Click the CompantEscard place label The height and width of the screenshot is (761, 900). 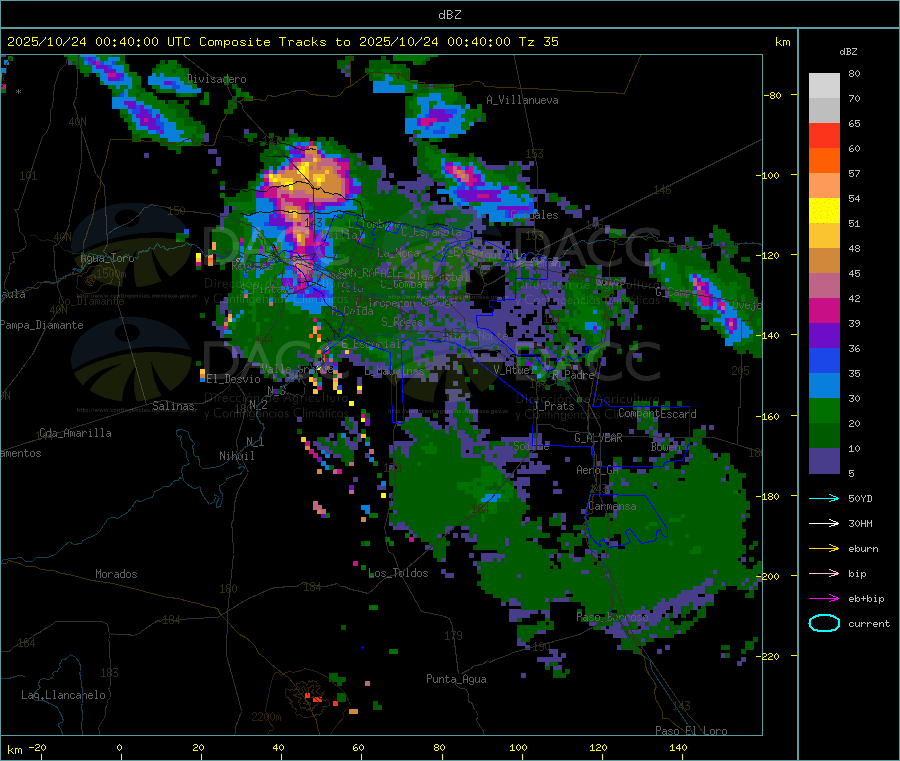pyautogui.click(x=657, y=414)
